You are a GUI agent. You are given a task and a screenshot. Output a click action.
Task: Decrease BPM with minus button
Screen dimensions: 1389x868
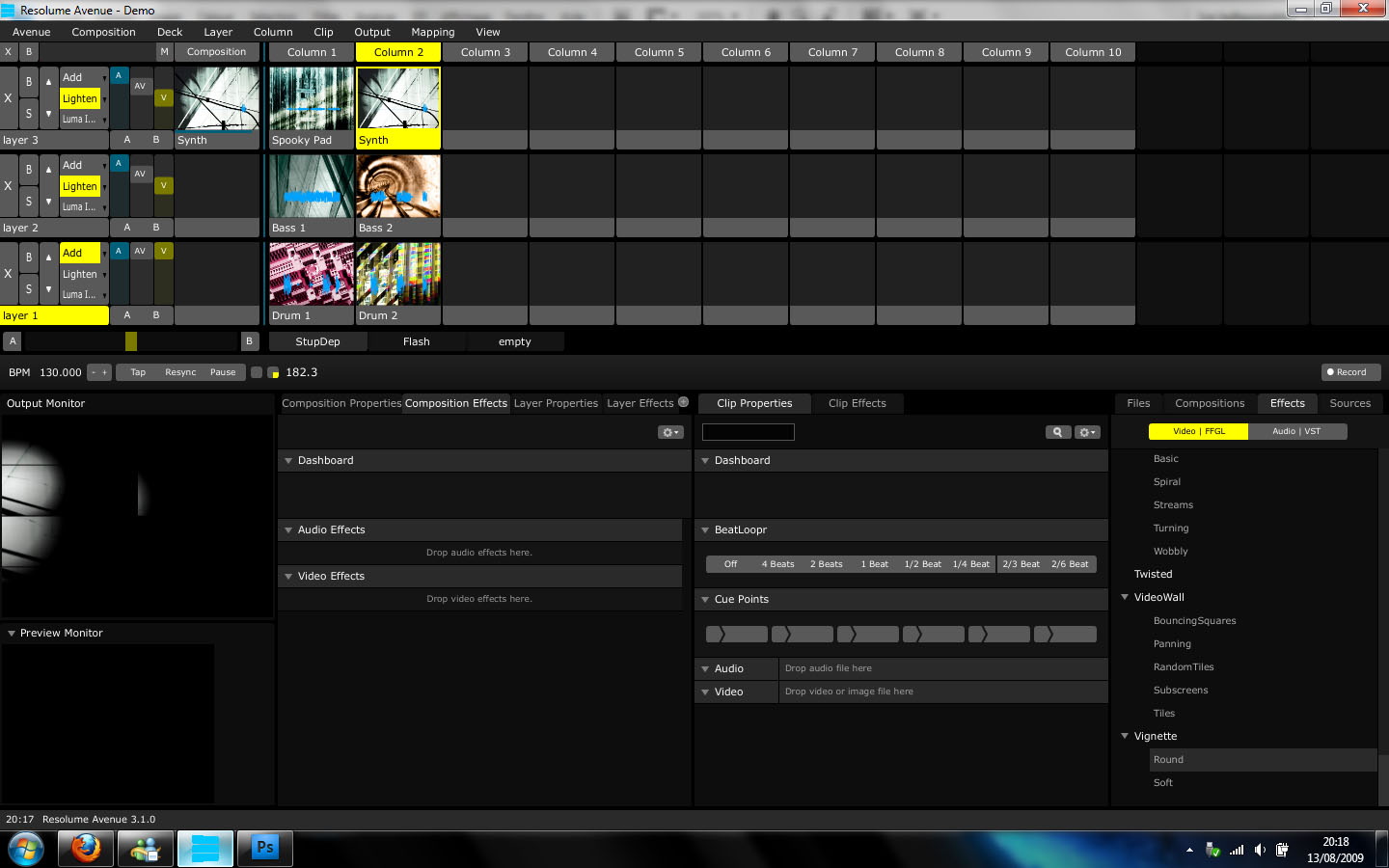click(94, 372)
